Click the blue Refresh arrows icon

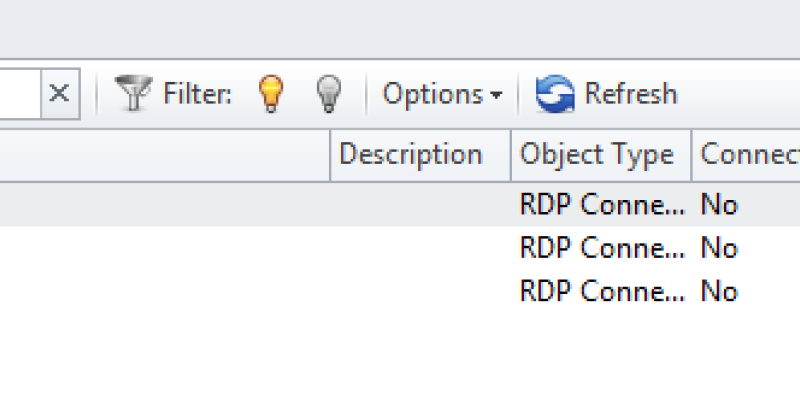[555, 93]
